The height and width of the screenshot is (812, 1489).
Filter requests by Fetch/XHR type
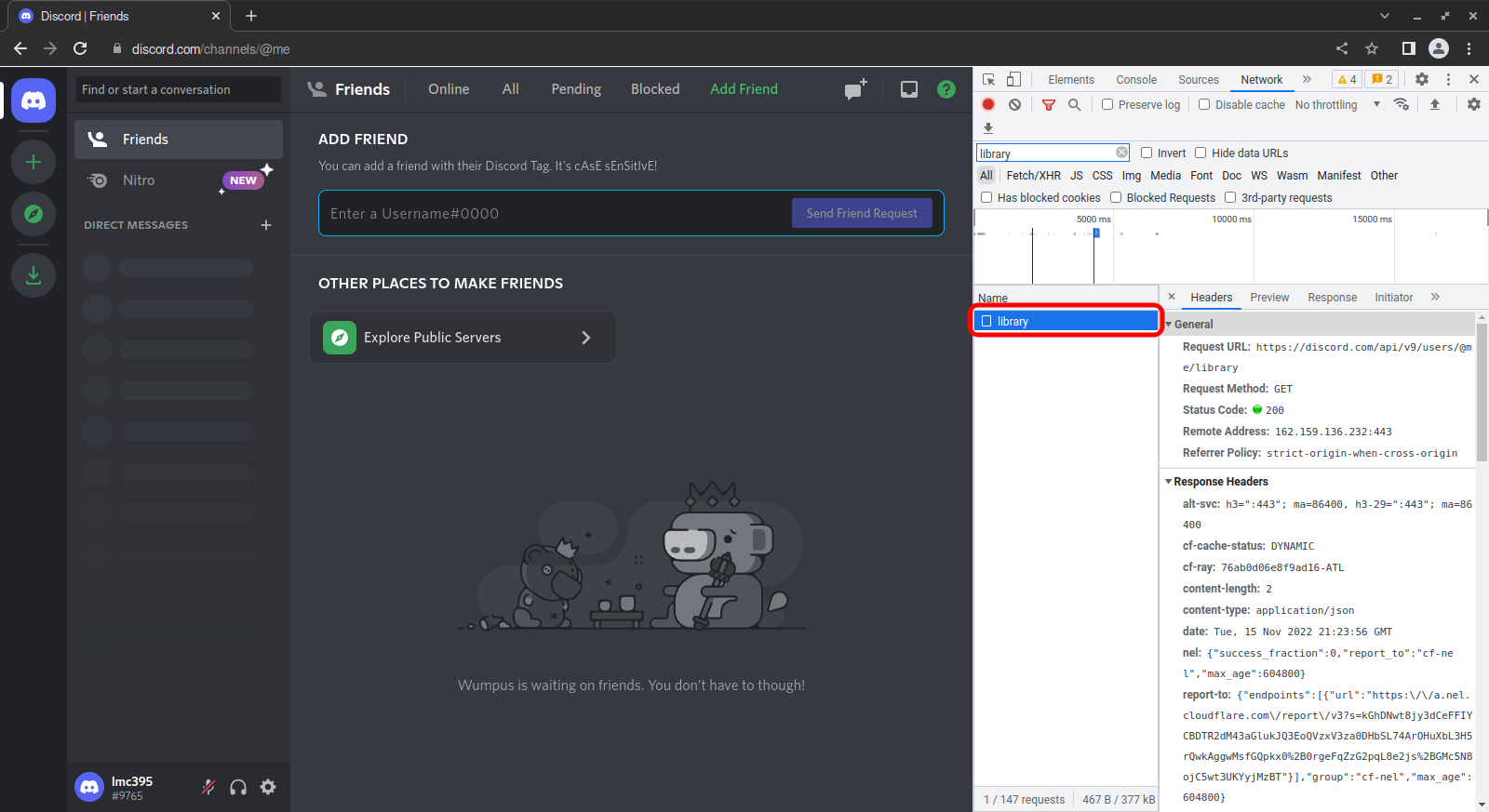coord(1033,175)
